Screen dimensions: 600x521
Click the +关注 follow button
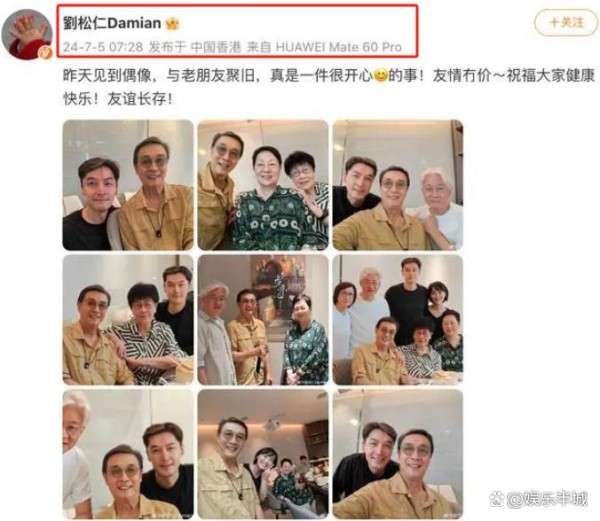click(x=566, y=23)
